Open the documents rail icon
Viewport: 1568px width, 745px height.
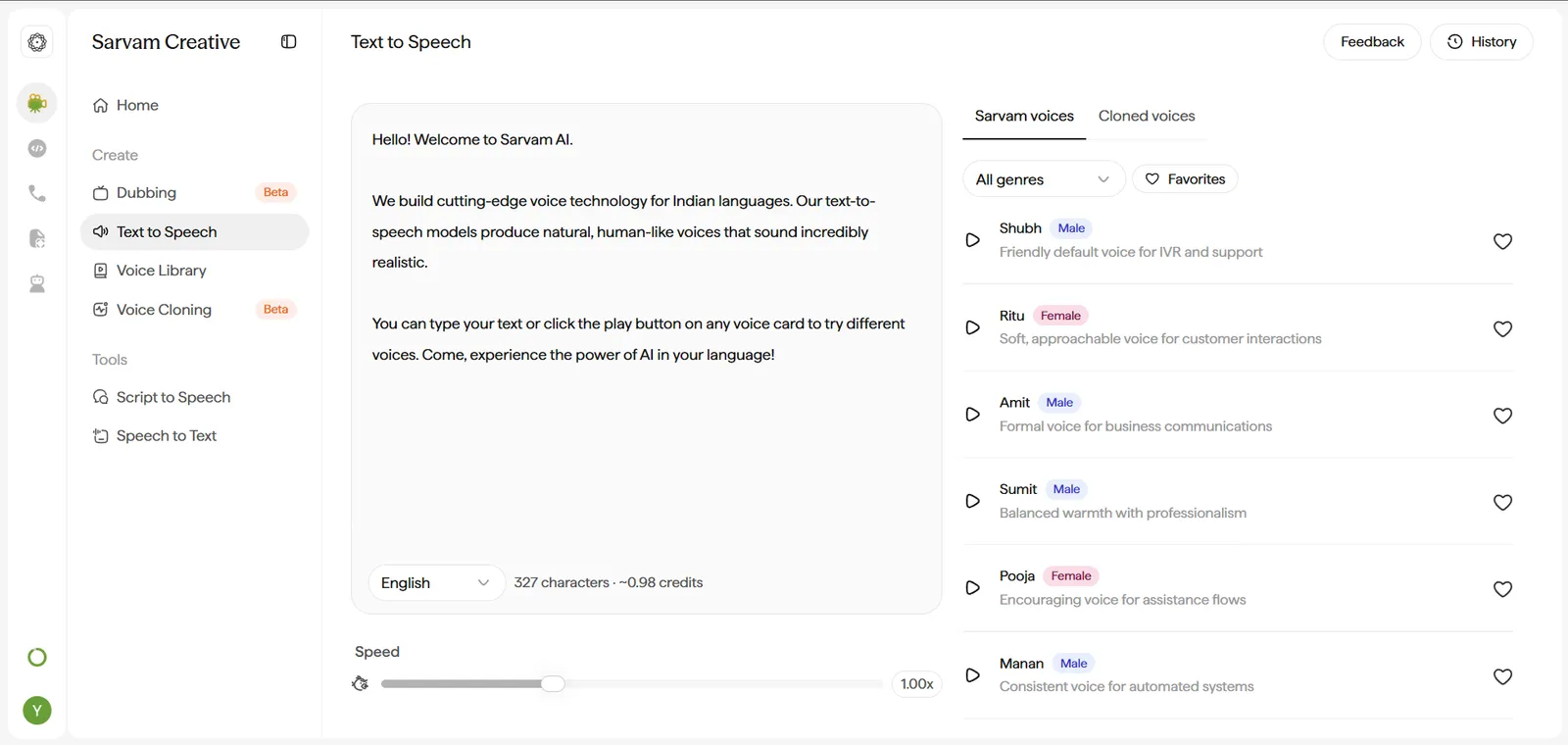pos(37,238)
